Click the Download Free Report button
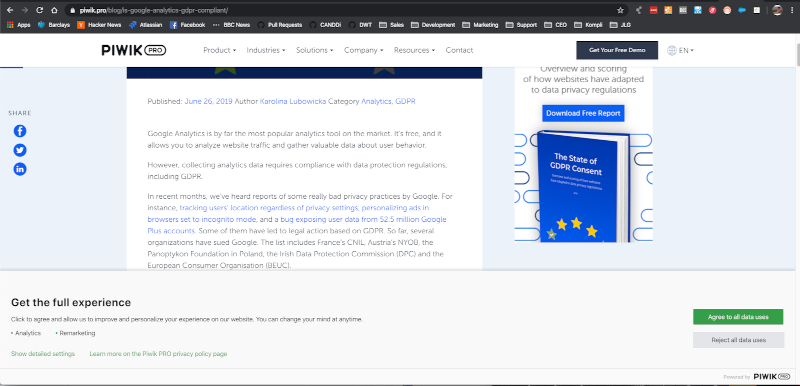 pos(583,113)
